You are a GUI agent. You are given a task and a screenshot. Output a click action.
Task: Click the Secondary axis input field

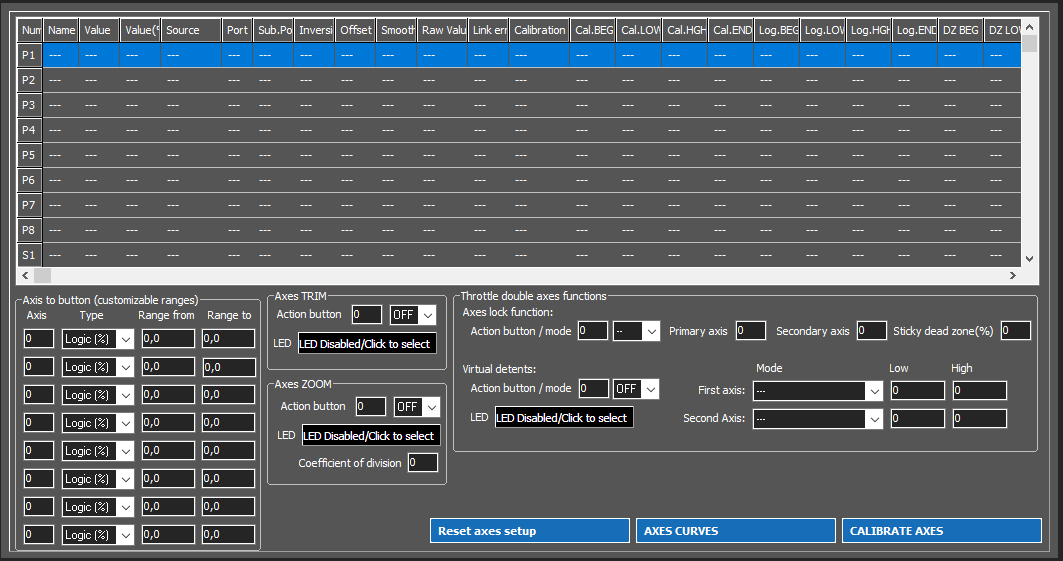(x=871, y=331)
